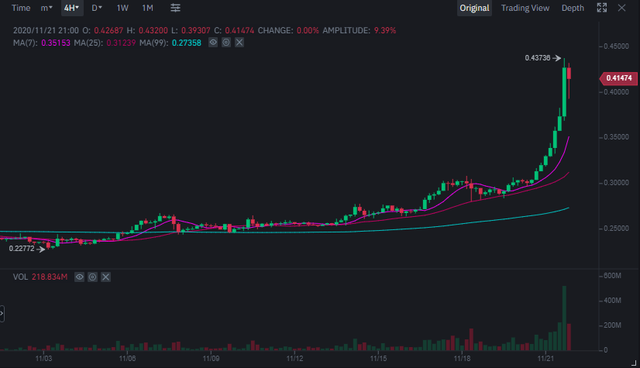Open chart indicator settings sliders icon
The width and height of the screenshot is (640, 368).
point(175,8)
